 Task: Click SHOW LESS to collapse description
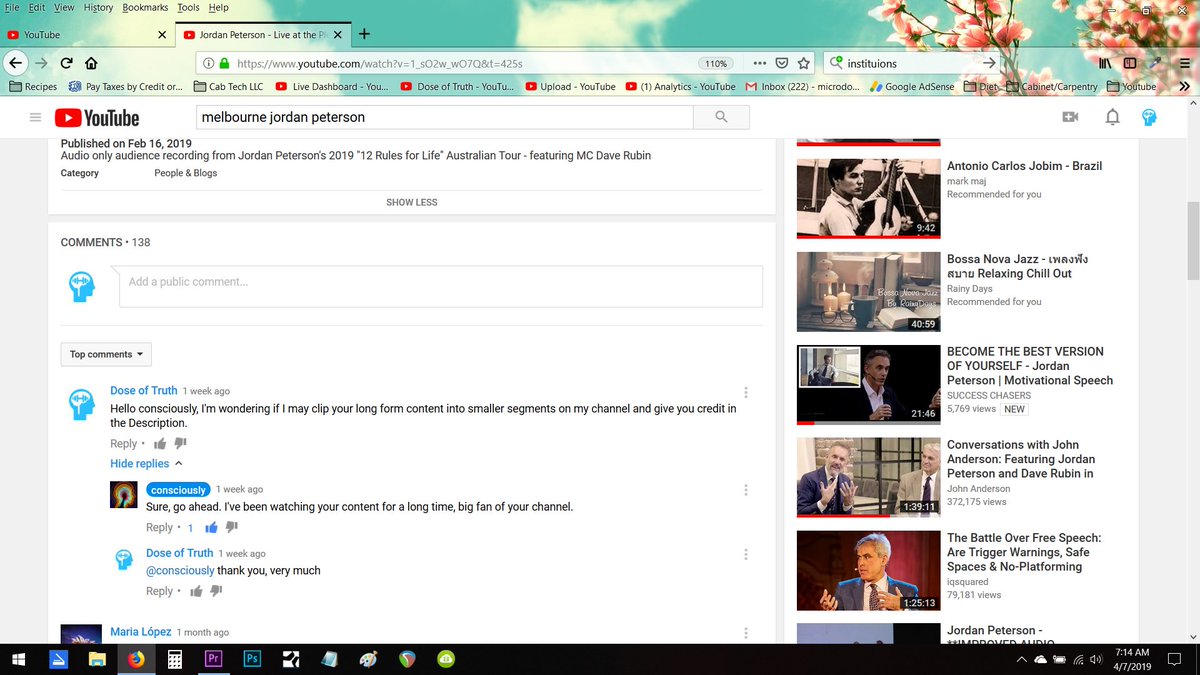[x=412, y=202]
